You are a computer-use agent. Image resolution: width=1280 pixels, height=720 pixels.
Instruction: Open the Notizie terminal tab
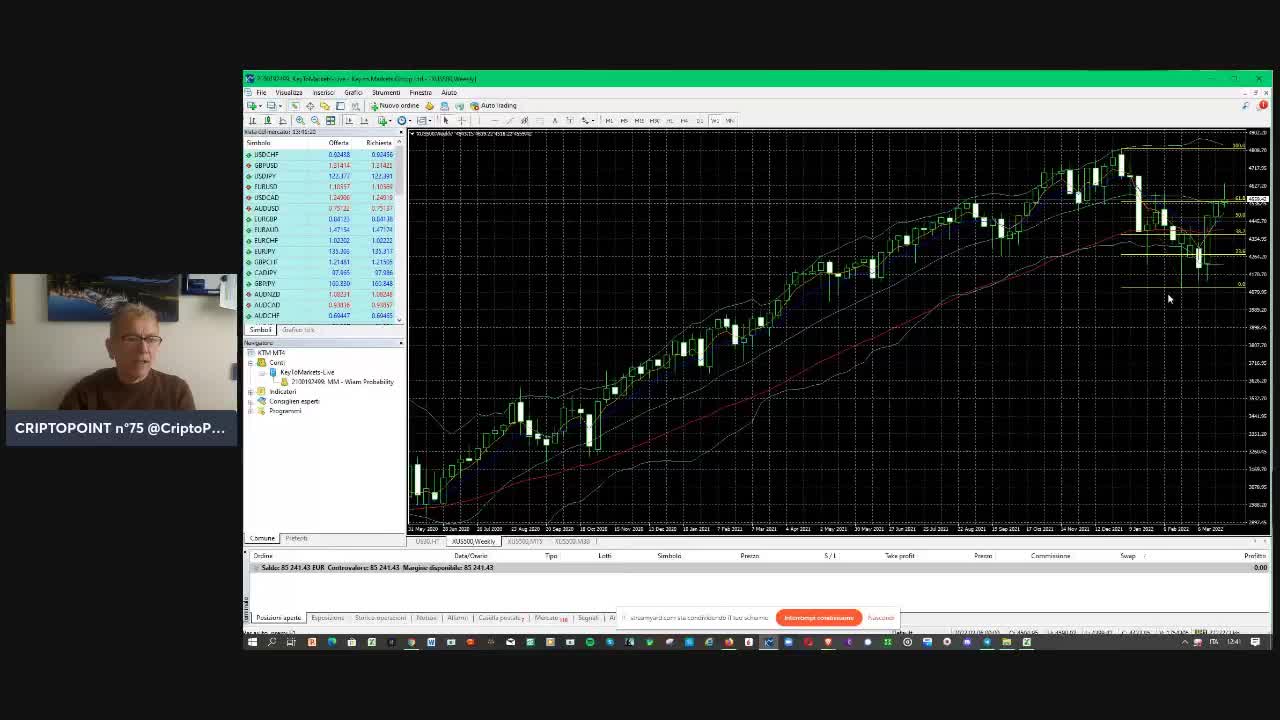click(426, 618)
